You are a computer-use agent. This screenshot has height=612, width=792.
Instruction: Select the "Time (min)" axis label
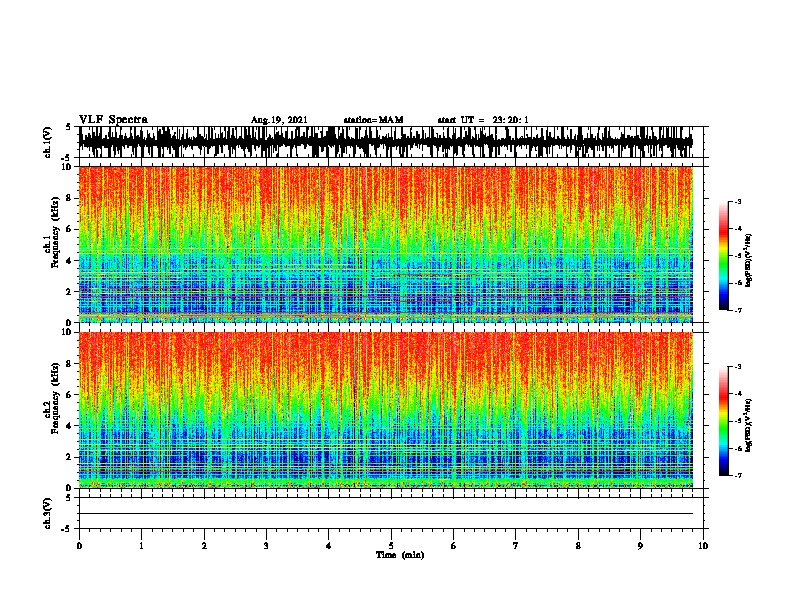coord(400,555)
